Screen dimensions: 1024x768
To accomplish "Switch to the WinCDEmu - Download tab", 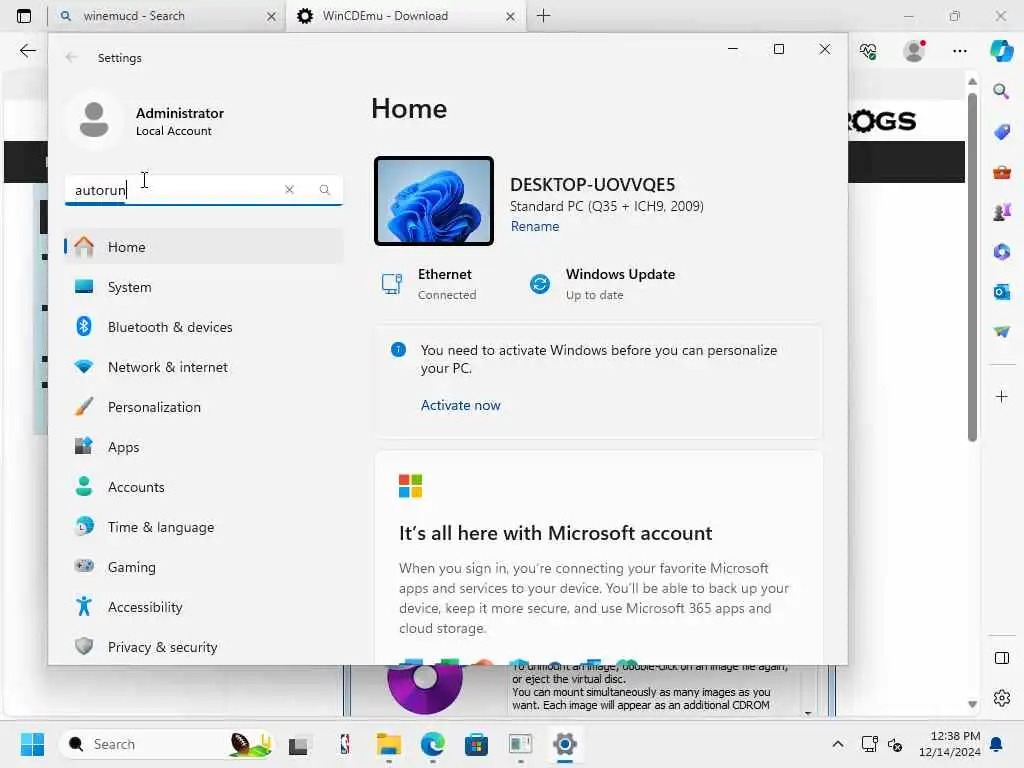I will pyautogui.click(x=405, y=16).
